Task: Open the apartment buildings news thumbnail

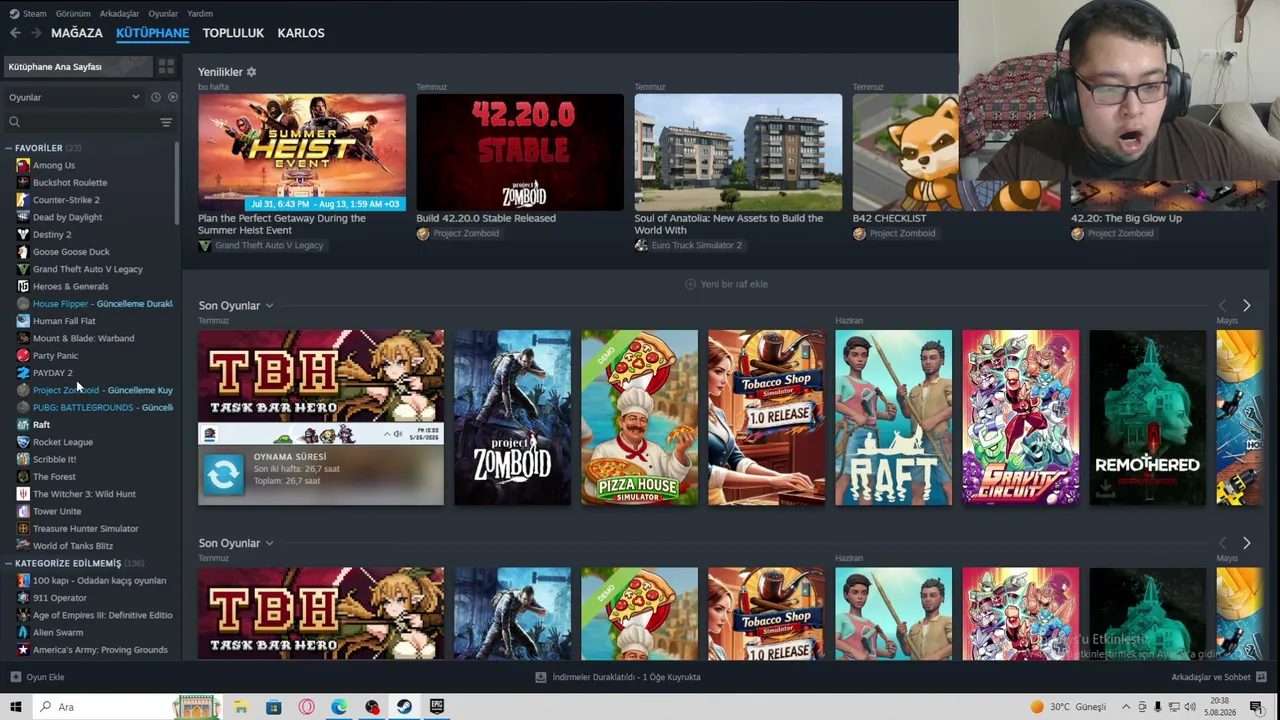Action: [738, 152]
